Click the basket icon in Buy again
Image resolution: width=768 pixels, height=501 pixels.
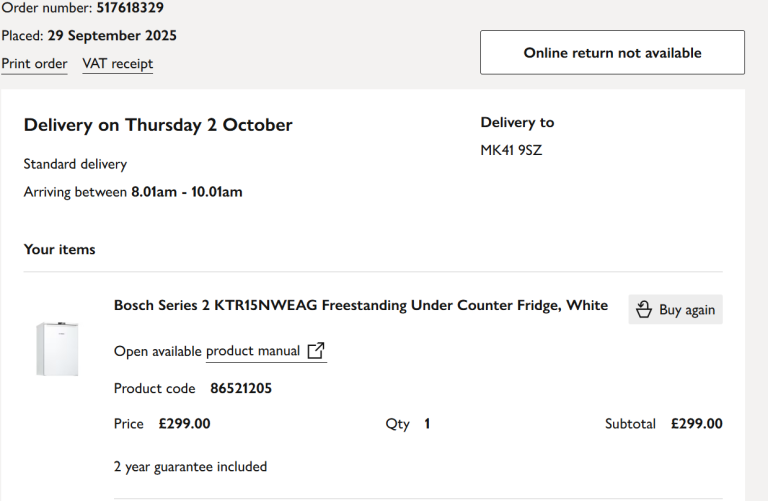tap(644, 310)
